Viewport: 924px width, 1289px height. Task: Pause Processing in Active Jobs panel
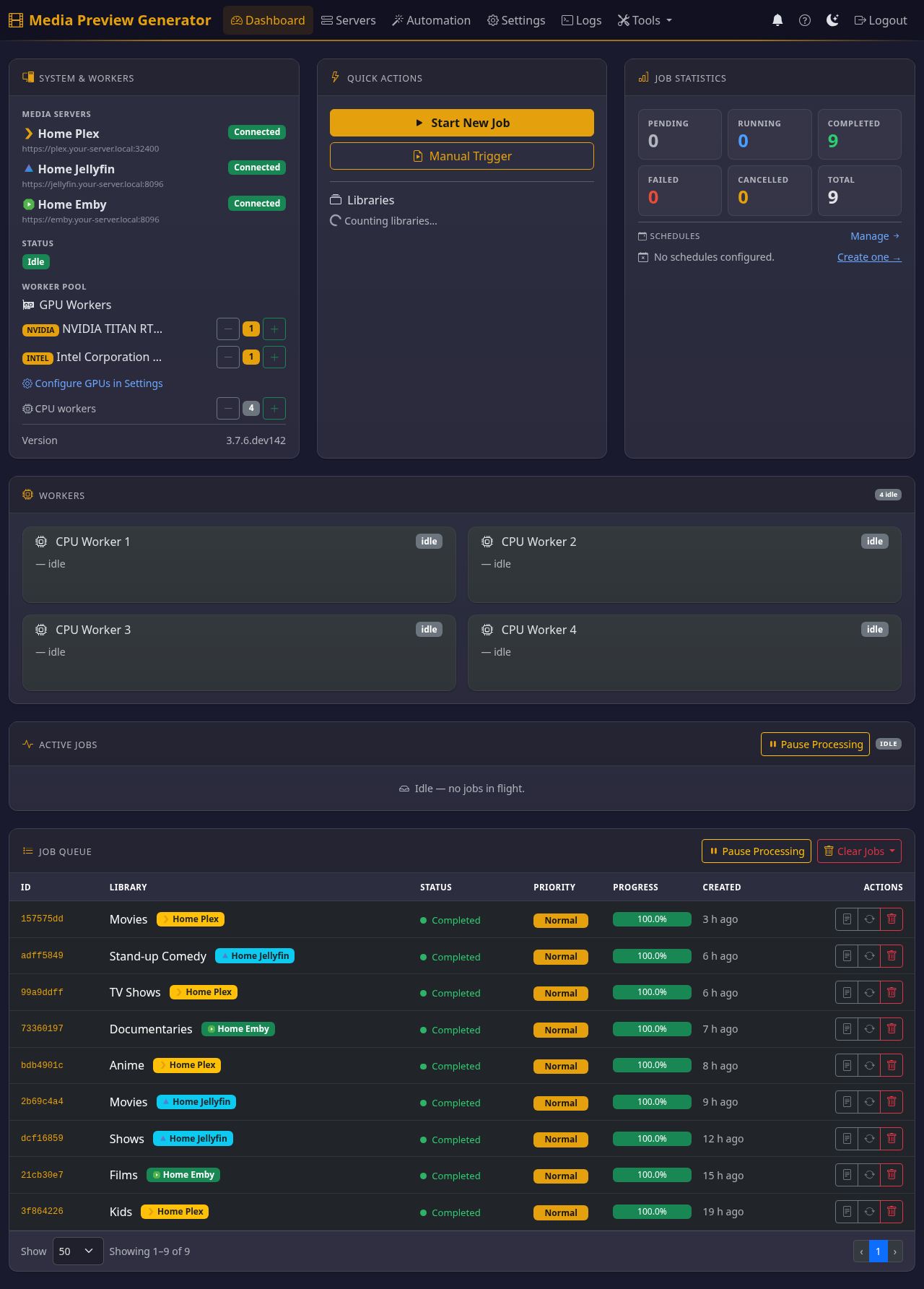(x=815, y=745)
